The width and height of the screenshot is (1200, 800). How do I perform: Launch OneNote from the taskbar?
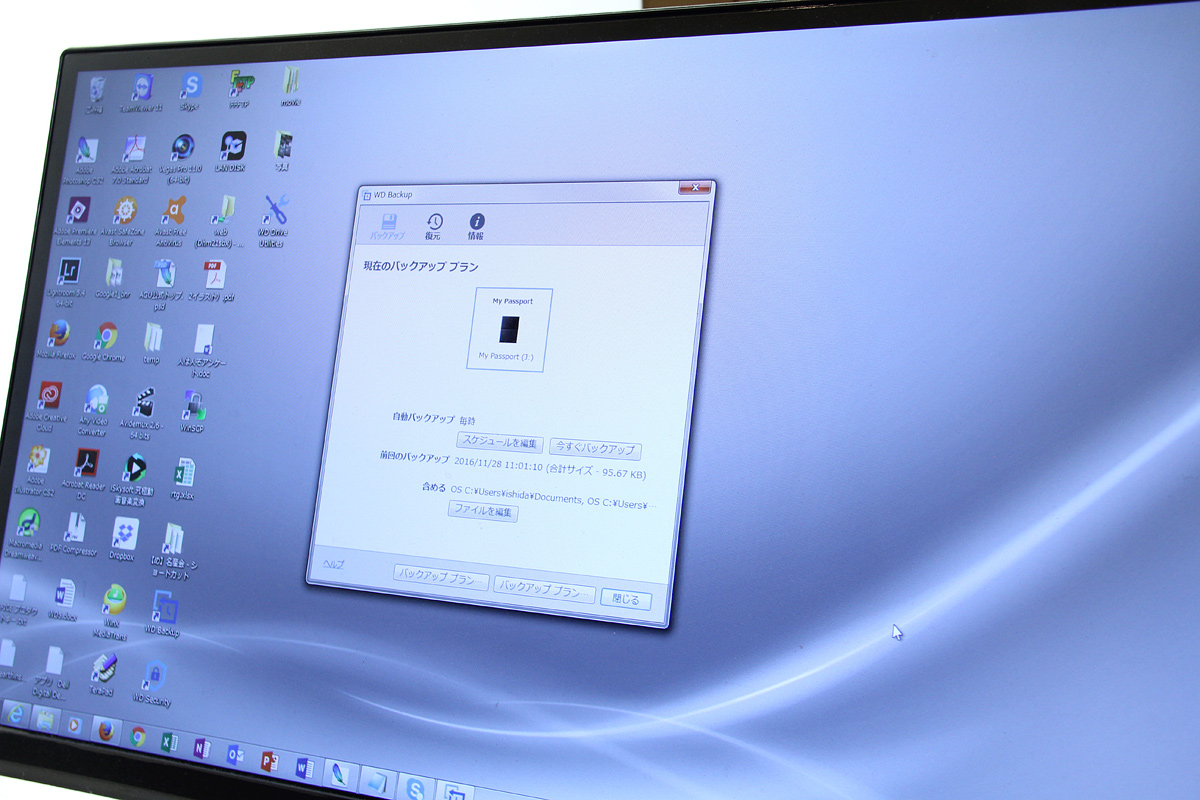click(202, 748)
